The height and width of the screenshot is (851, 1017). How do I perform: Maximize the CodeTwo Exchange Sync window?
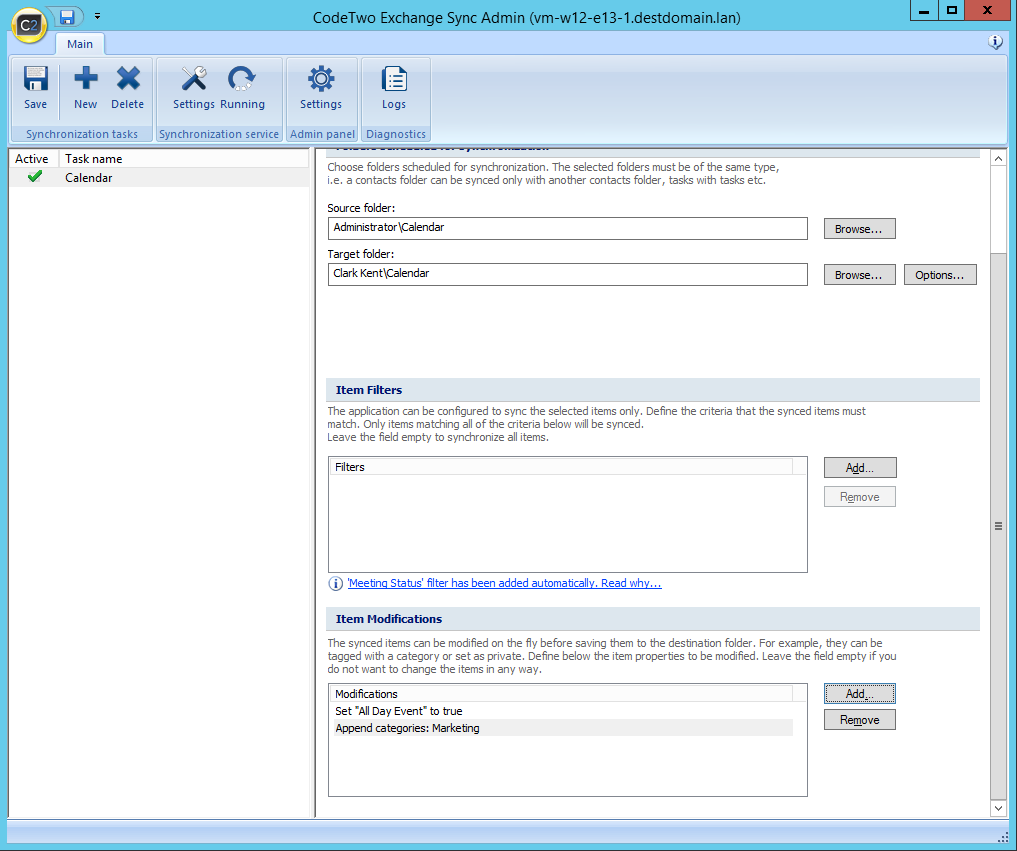pos(951,10)
